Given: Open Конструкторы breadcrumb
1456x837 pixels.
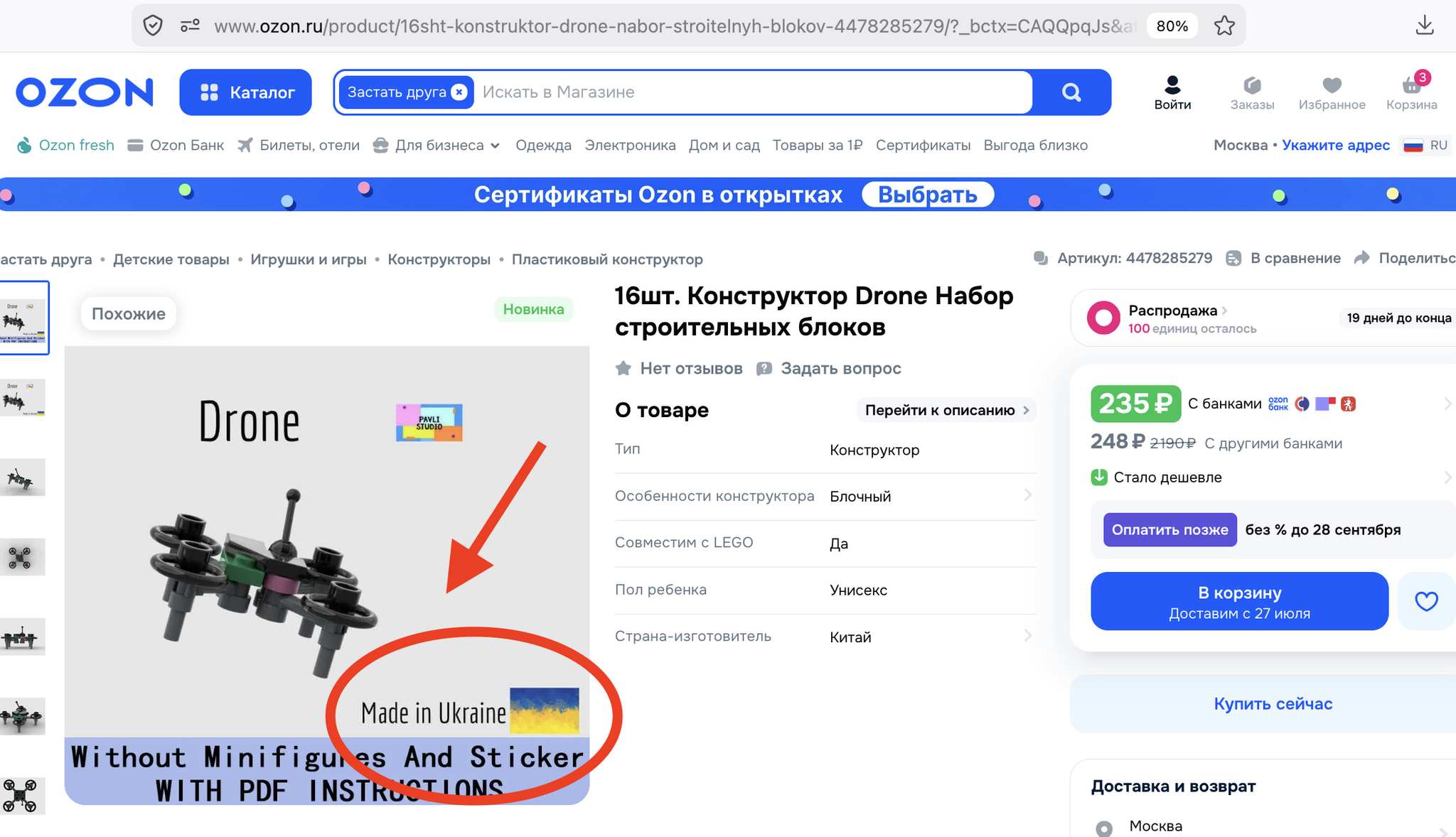Looking at the screenshot, I should [x=439, y=259].
